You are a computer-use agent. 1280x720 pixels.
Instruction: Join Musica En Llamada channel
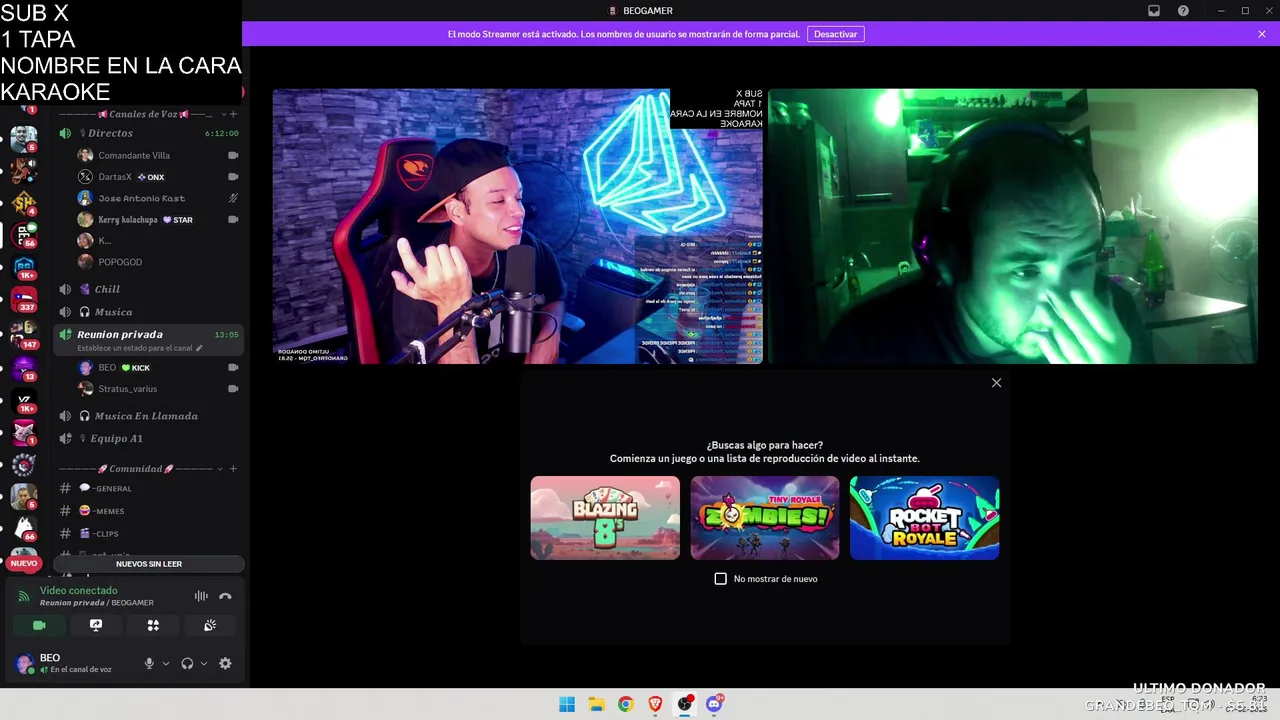coord(148,416)
